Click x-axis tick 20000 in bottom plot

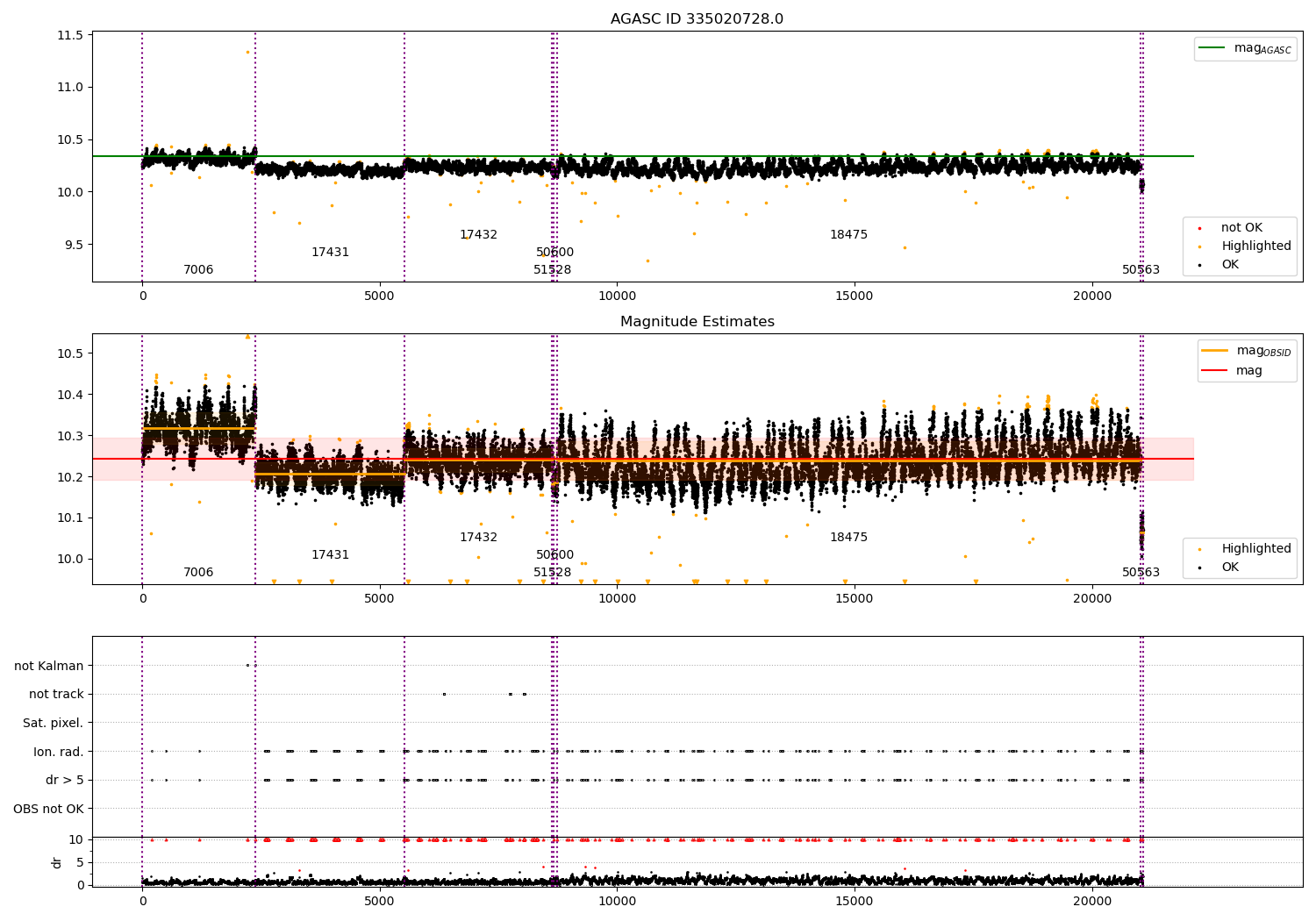tap(1091, 902)
